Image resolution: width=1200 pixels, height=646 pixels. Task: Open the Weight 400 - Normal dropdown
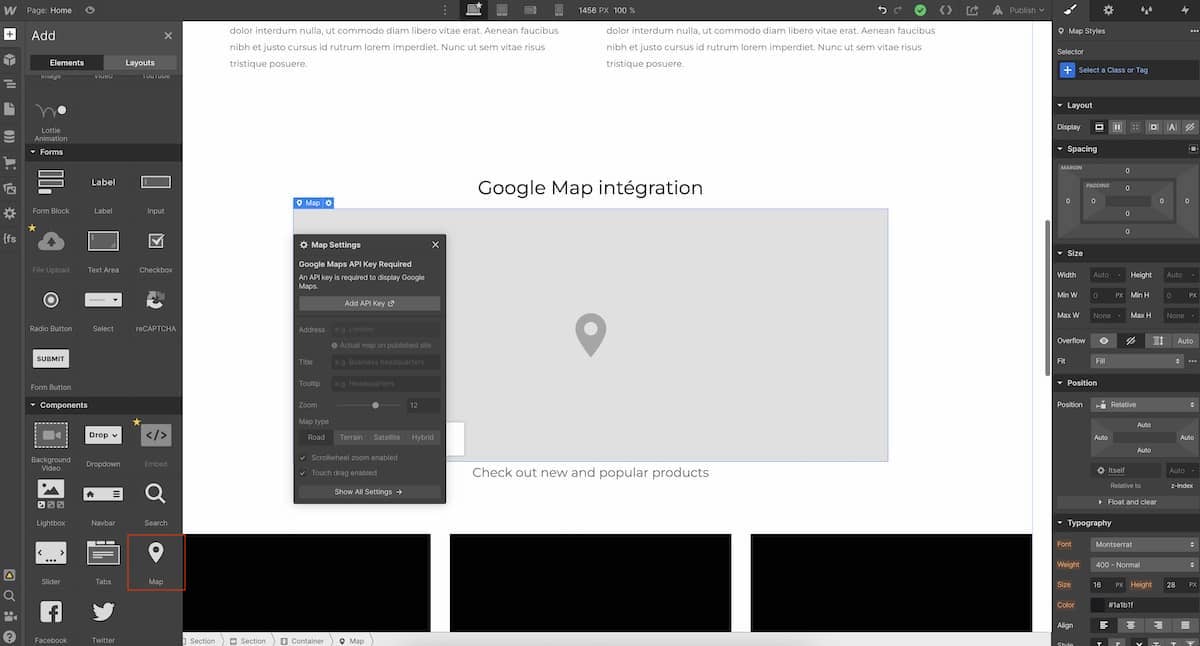(x=1144, y=565)
